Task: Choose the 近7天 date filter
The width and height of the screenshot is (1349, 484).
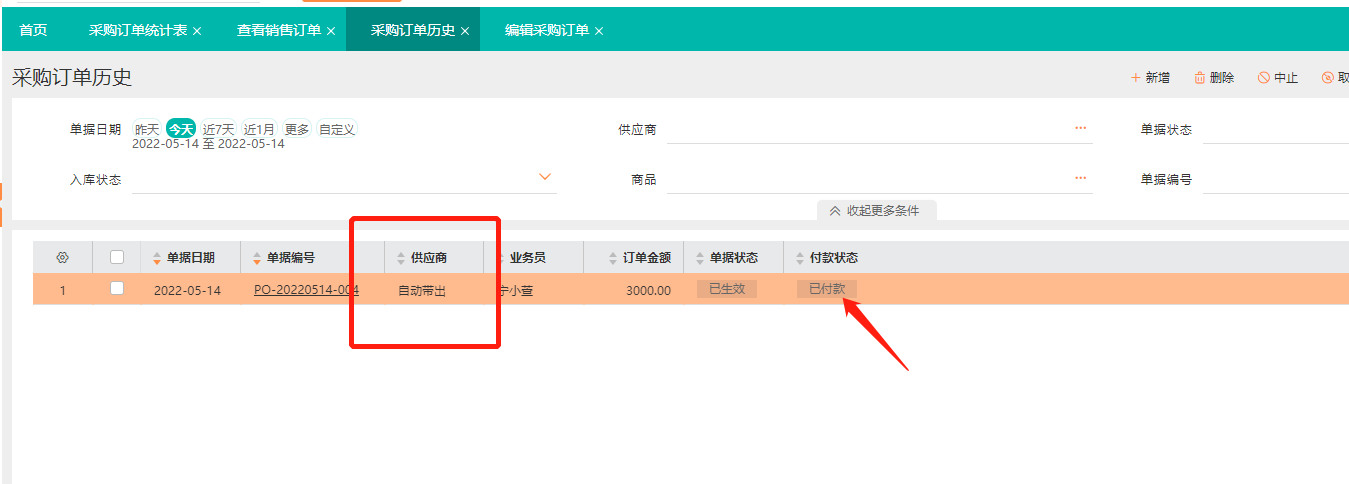Action: 218,129
